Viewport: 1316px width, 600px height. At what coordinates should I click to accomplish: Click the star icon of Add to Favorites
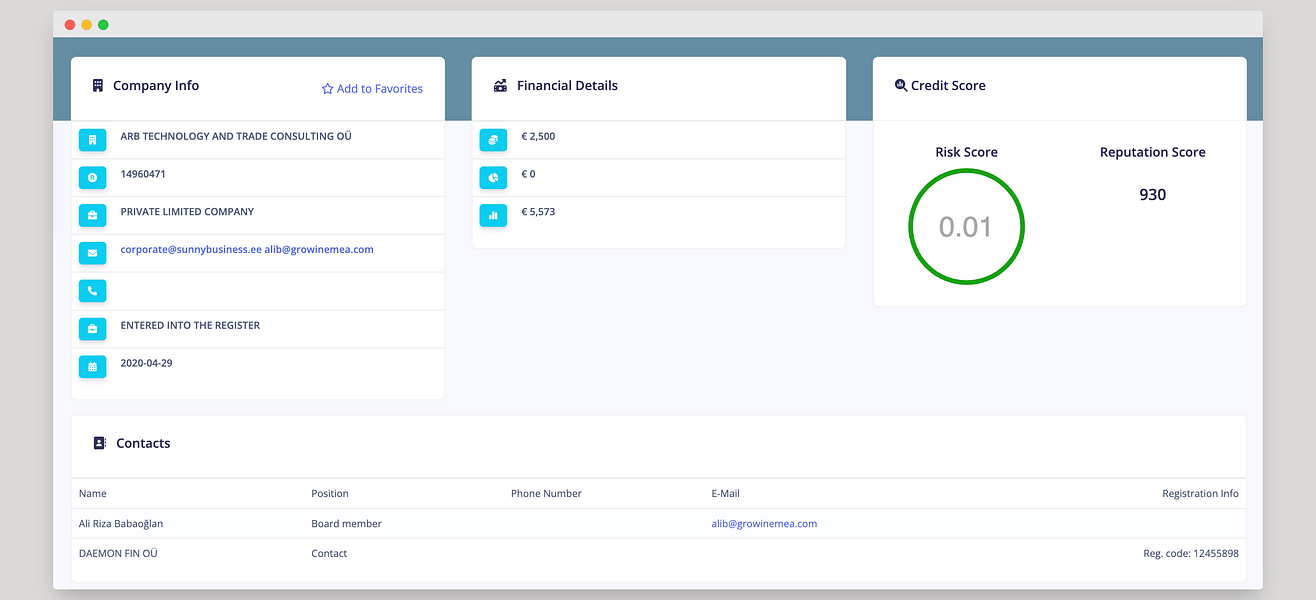[x=327, y=89]
